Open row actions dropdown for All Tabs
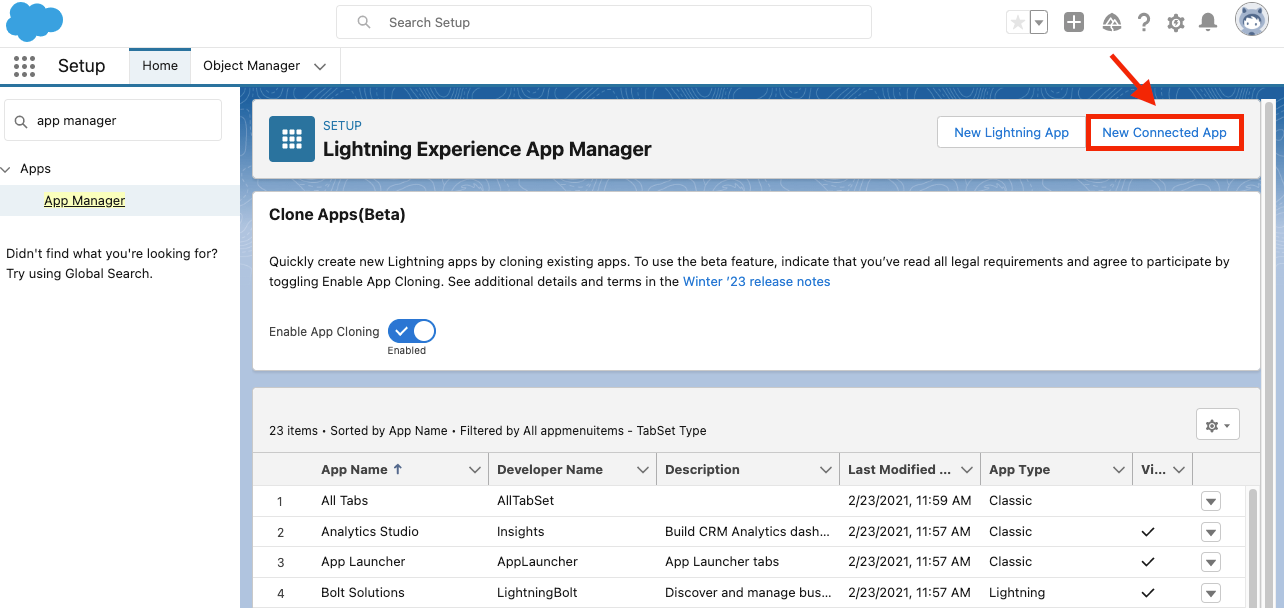Screen dimensions: 1284x608 click(x=1211, y=501)
